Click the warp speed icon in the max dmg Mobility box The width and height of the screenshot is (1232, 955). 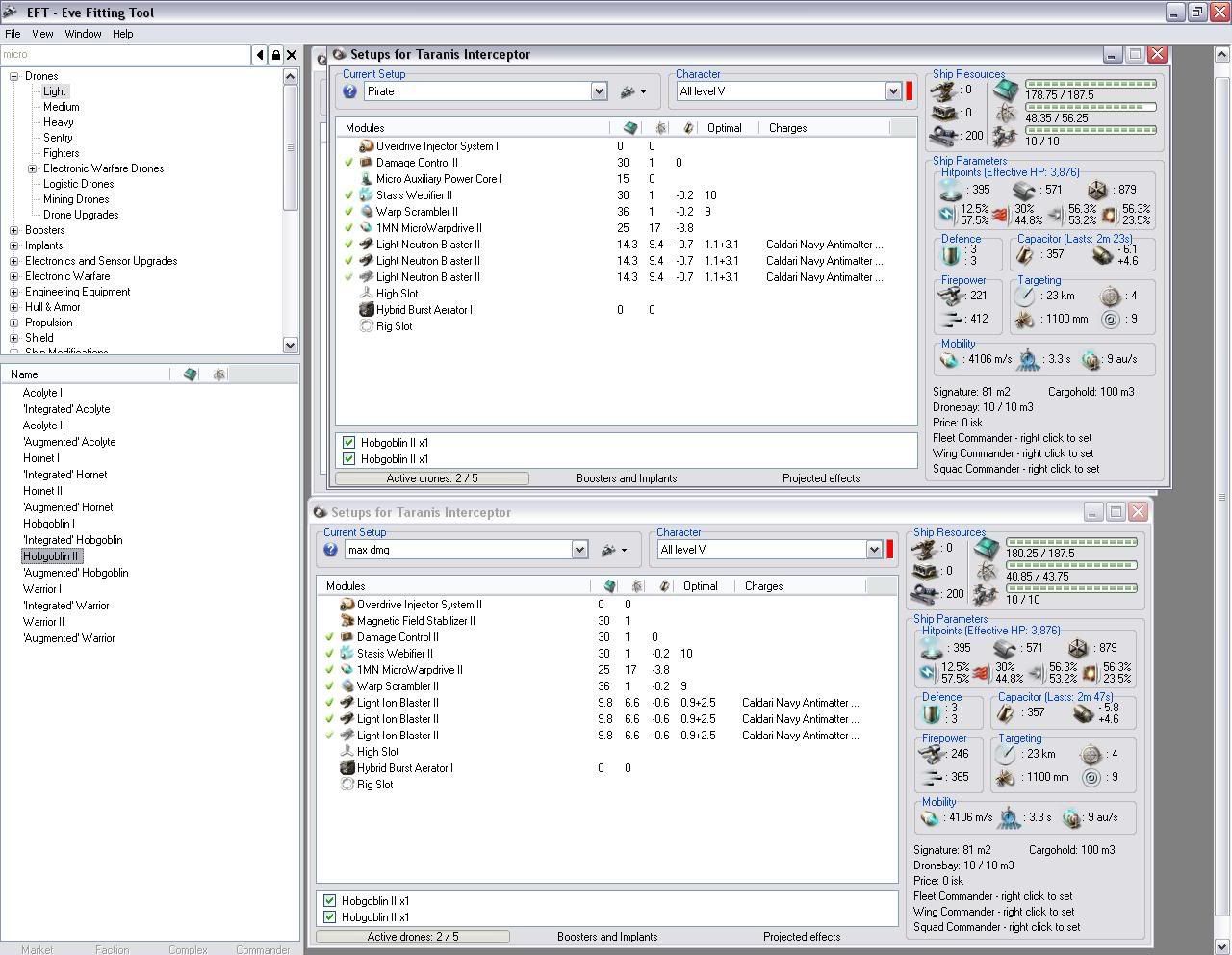point(1071,818)
